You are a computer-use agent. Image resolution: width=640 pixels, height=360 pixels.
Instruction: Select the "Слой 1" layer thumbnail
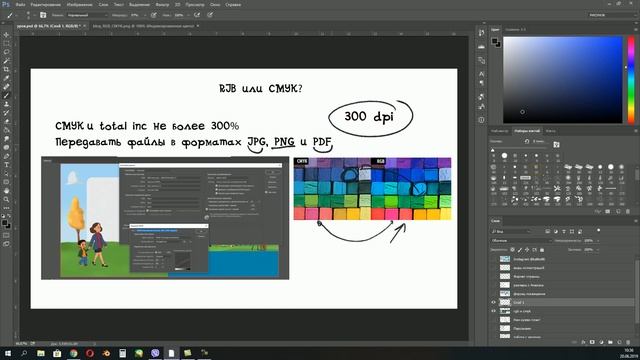point(505,302)
